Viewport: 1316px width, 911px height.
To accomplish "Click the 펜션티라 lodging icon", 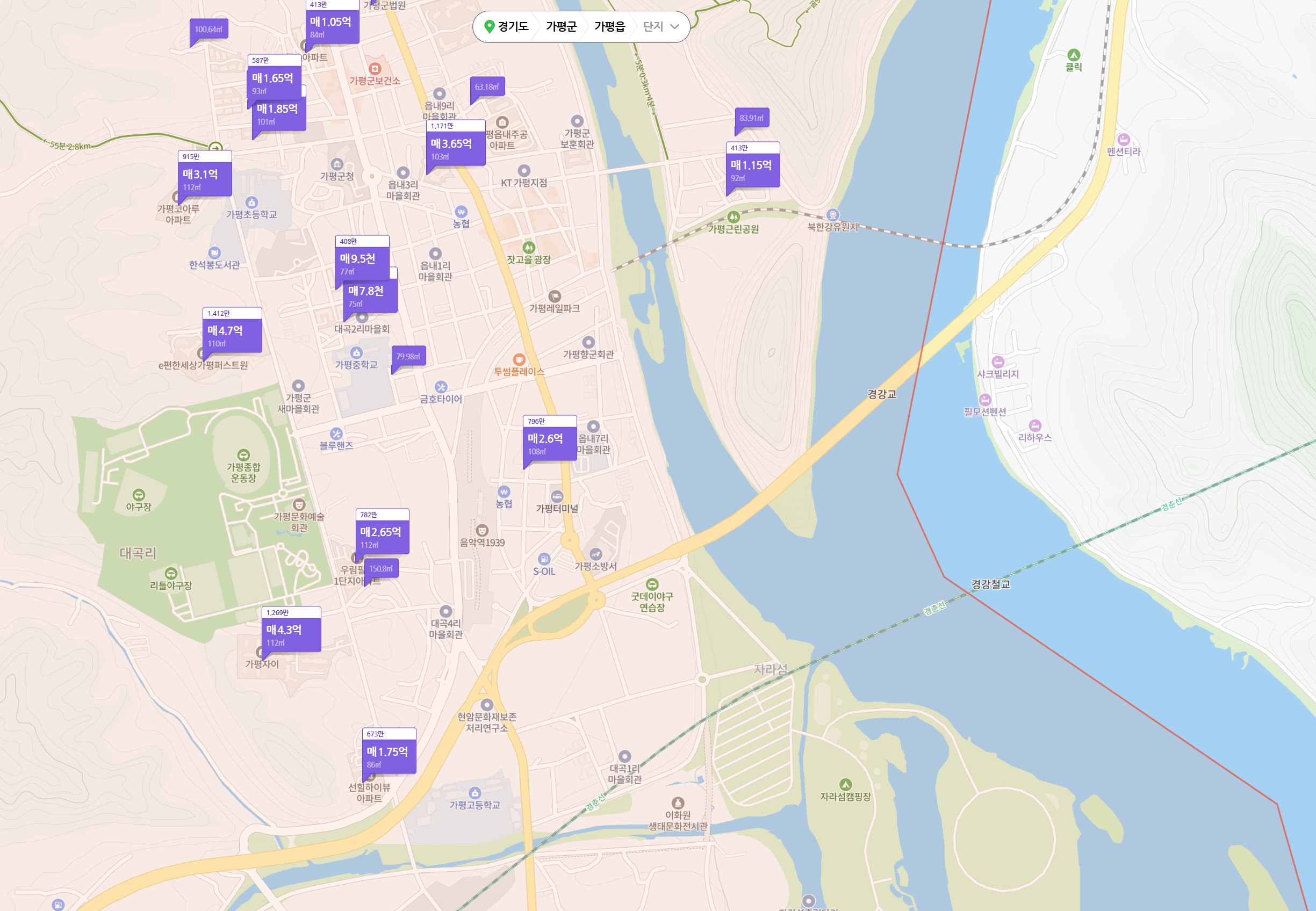I will pos(1123,140).
